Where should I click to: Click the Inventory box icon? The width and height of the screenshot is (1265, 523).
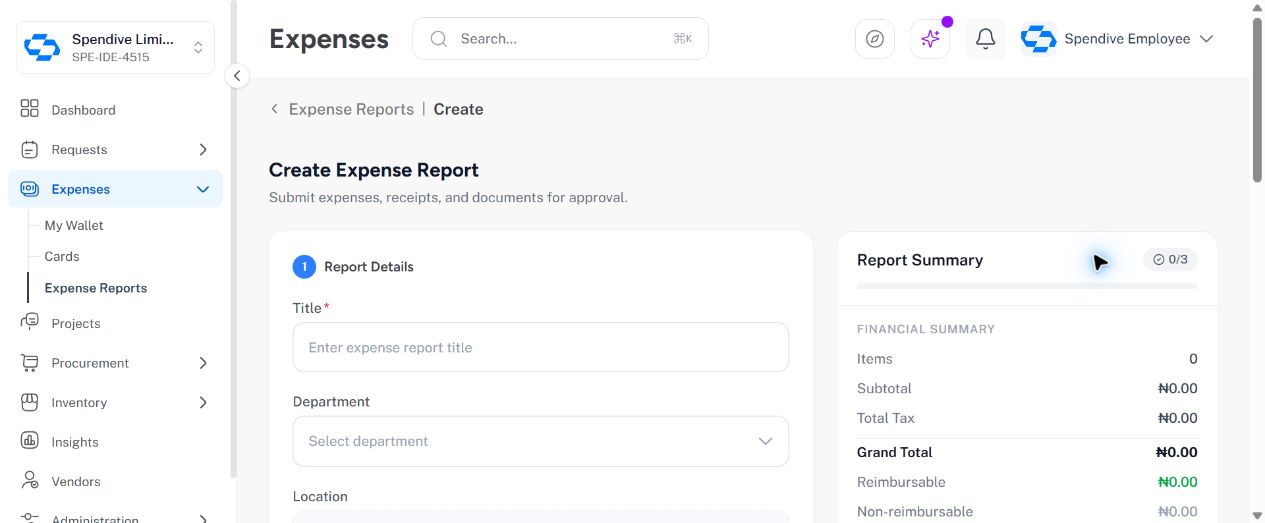click(30, 402)
